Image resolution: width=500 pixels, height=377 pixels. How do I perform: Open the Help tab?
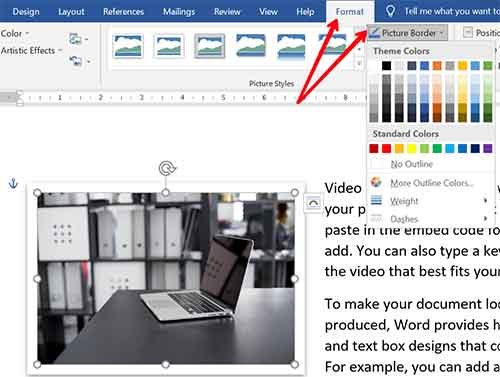click(305, 12)
